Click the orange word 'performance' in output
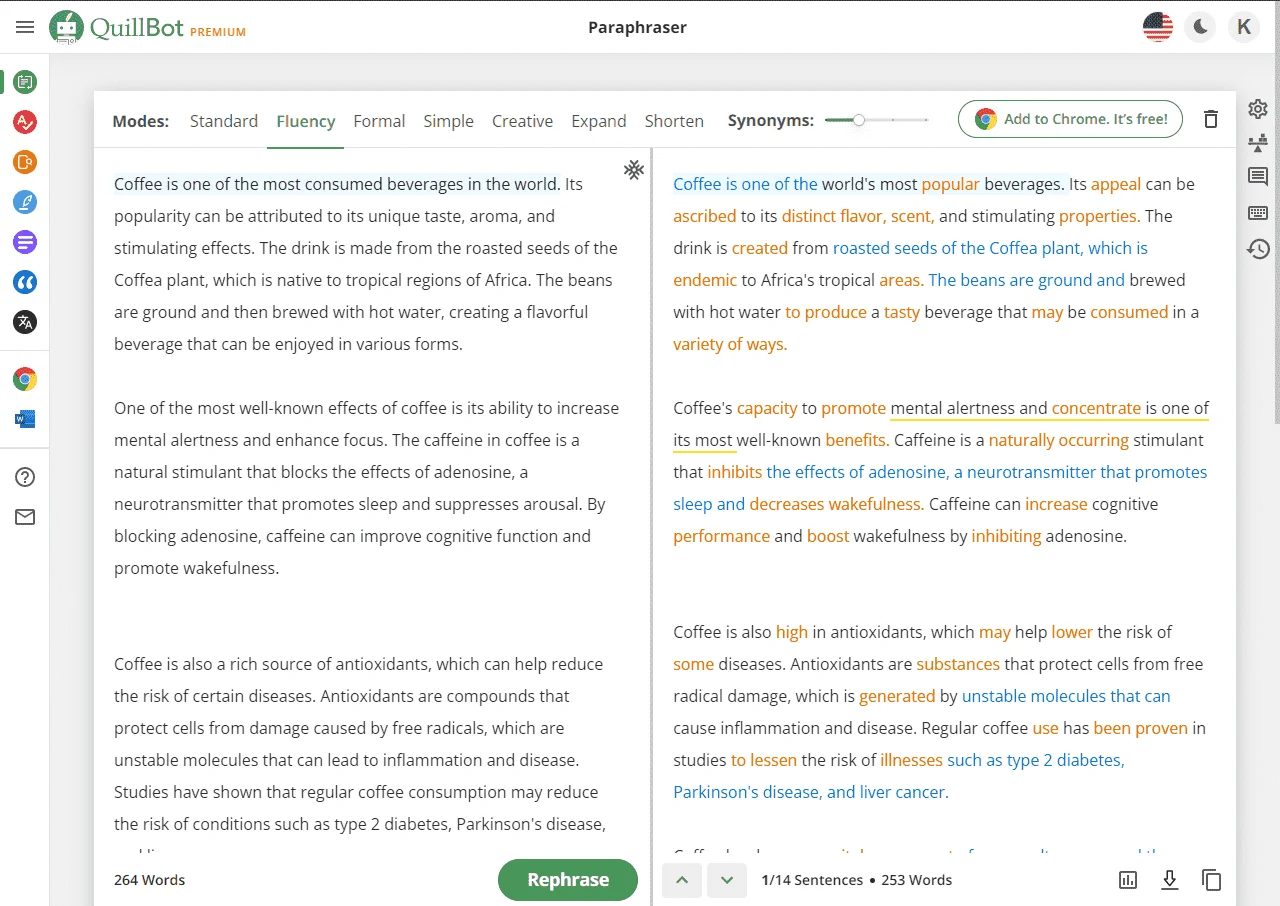 [x=722, y=536]
